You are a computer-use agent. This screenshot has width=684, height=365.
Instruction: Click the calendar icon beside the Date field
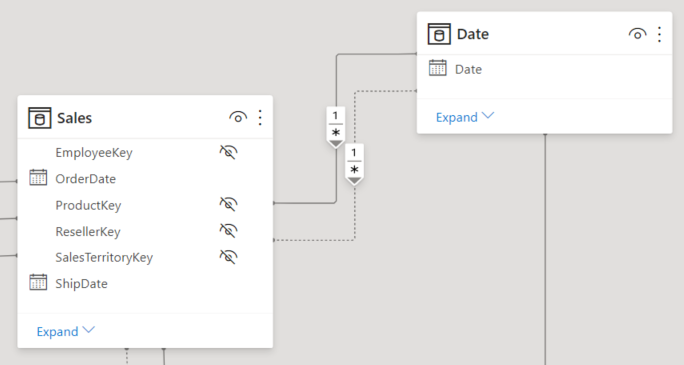[438, 68]
